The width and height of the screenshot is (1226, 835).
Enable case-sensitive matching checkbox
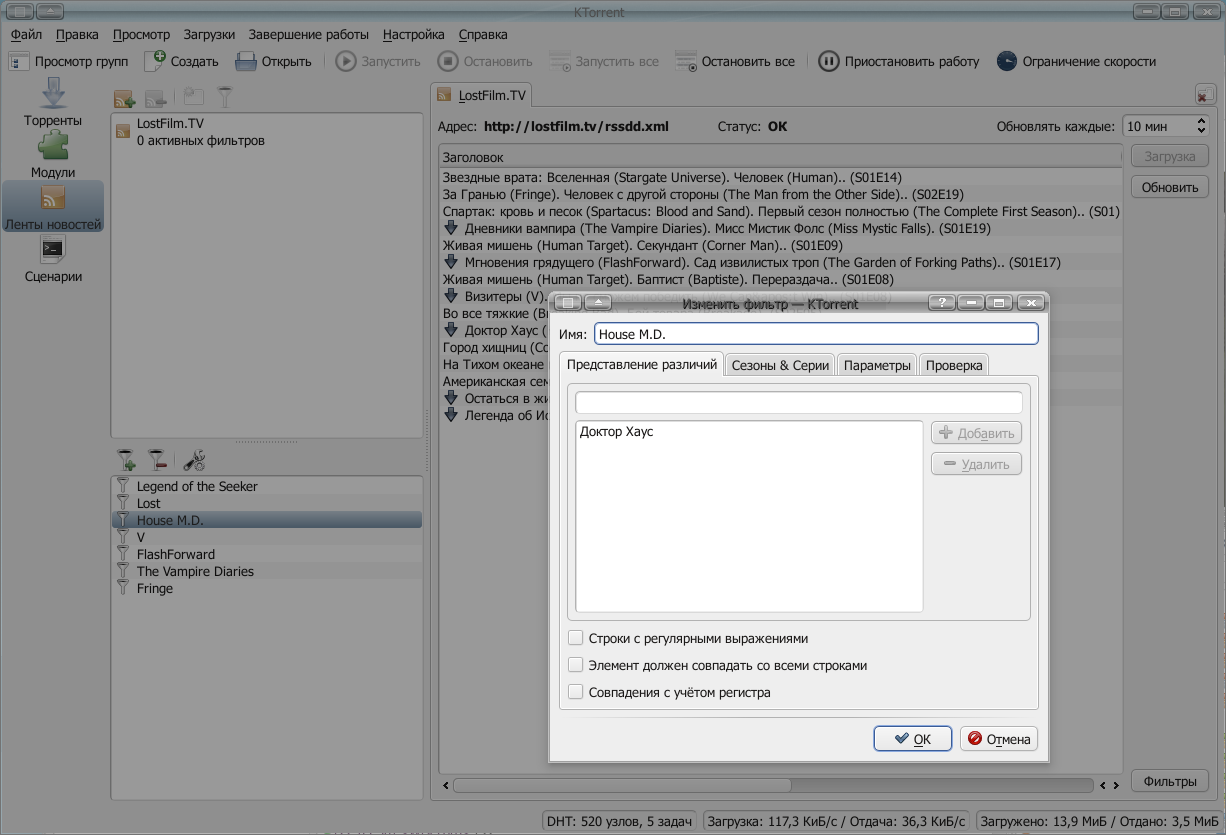576,692
